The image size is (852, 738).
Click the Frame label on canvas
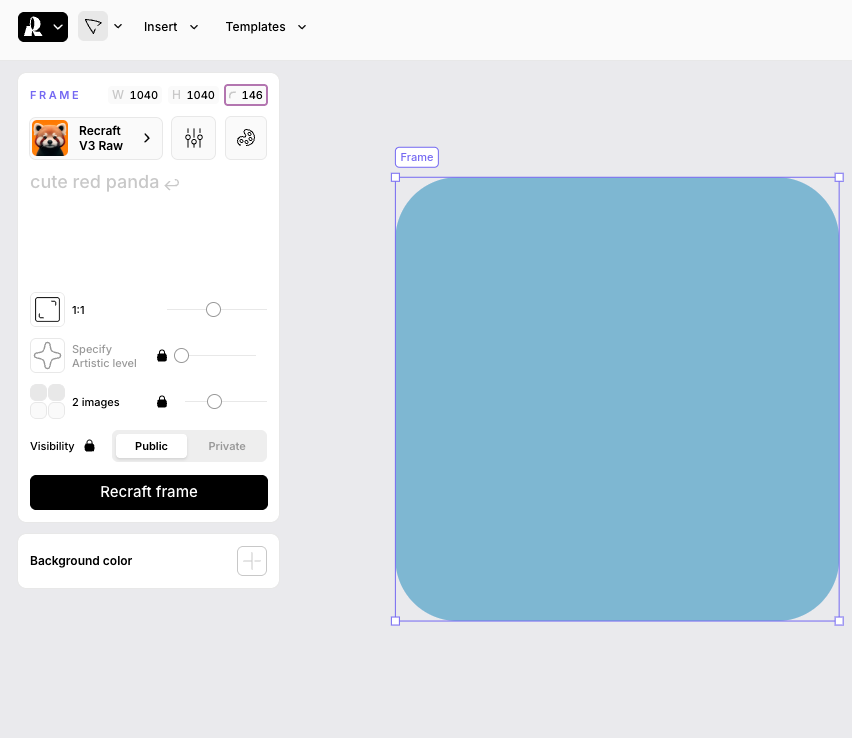click(x=417, y=157)
